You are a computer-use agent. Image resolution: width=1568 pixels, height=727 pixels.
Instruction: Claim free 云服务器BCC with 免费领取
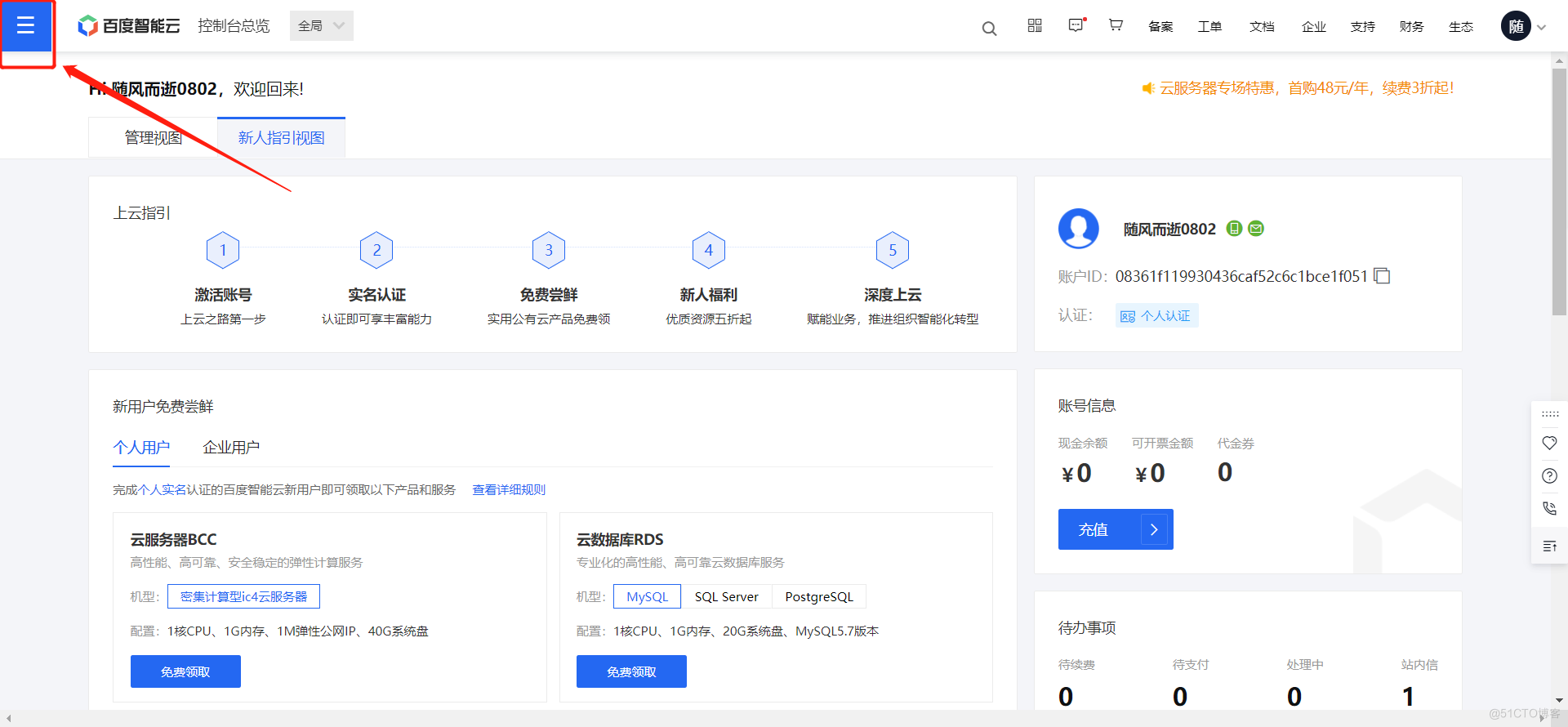pyautogui.click(x=185, y=671)
